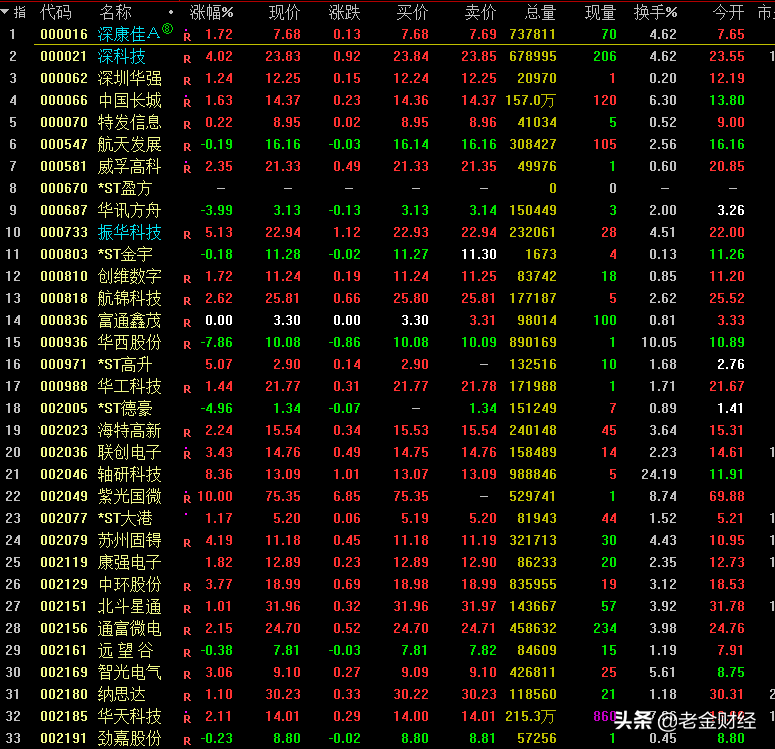Click the R marker on 远望谷 row

coord(187,653)
